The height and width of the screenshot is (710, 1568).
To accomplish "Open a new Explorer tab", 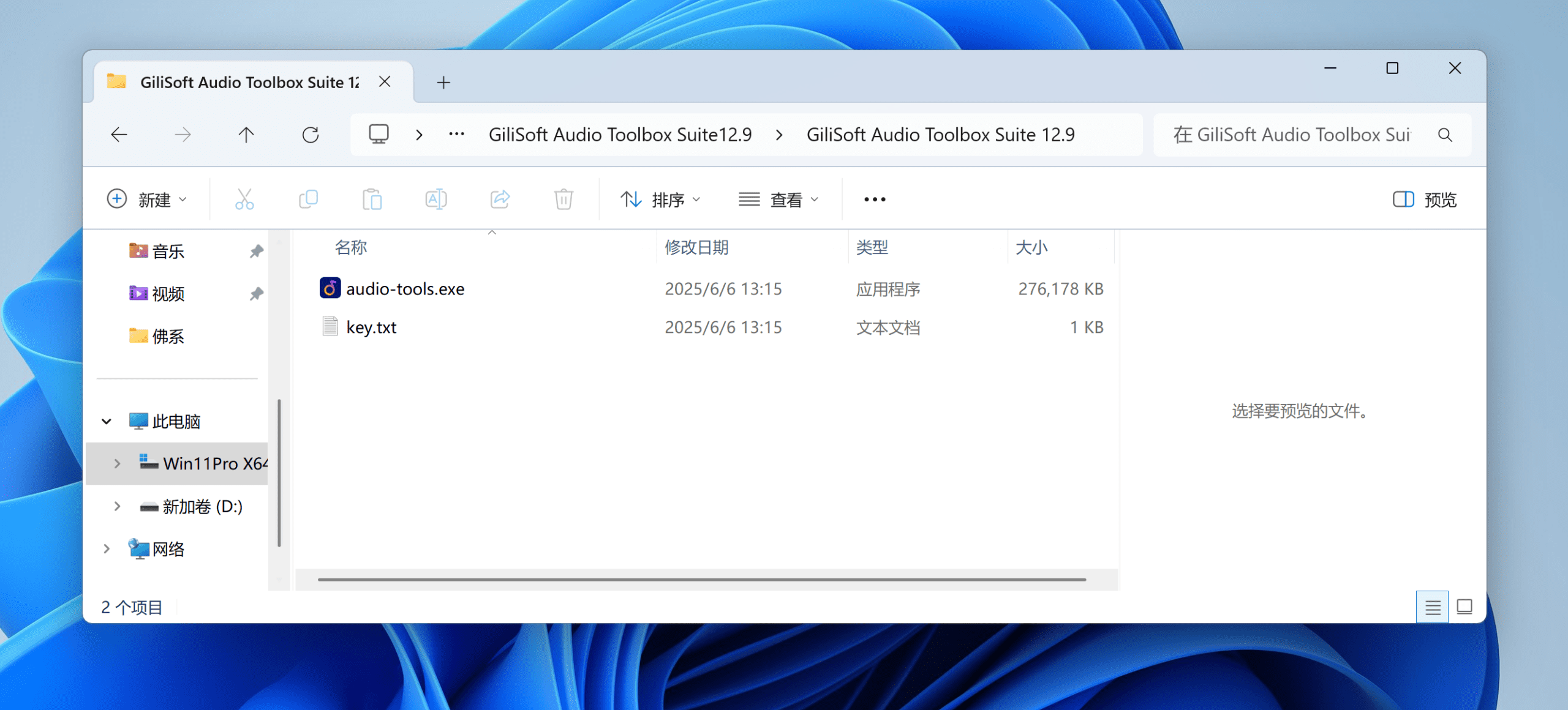I will pos(443,82).
